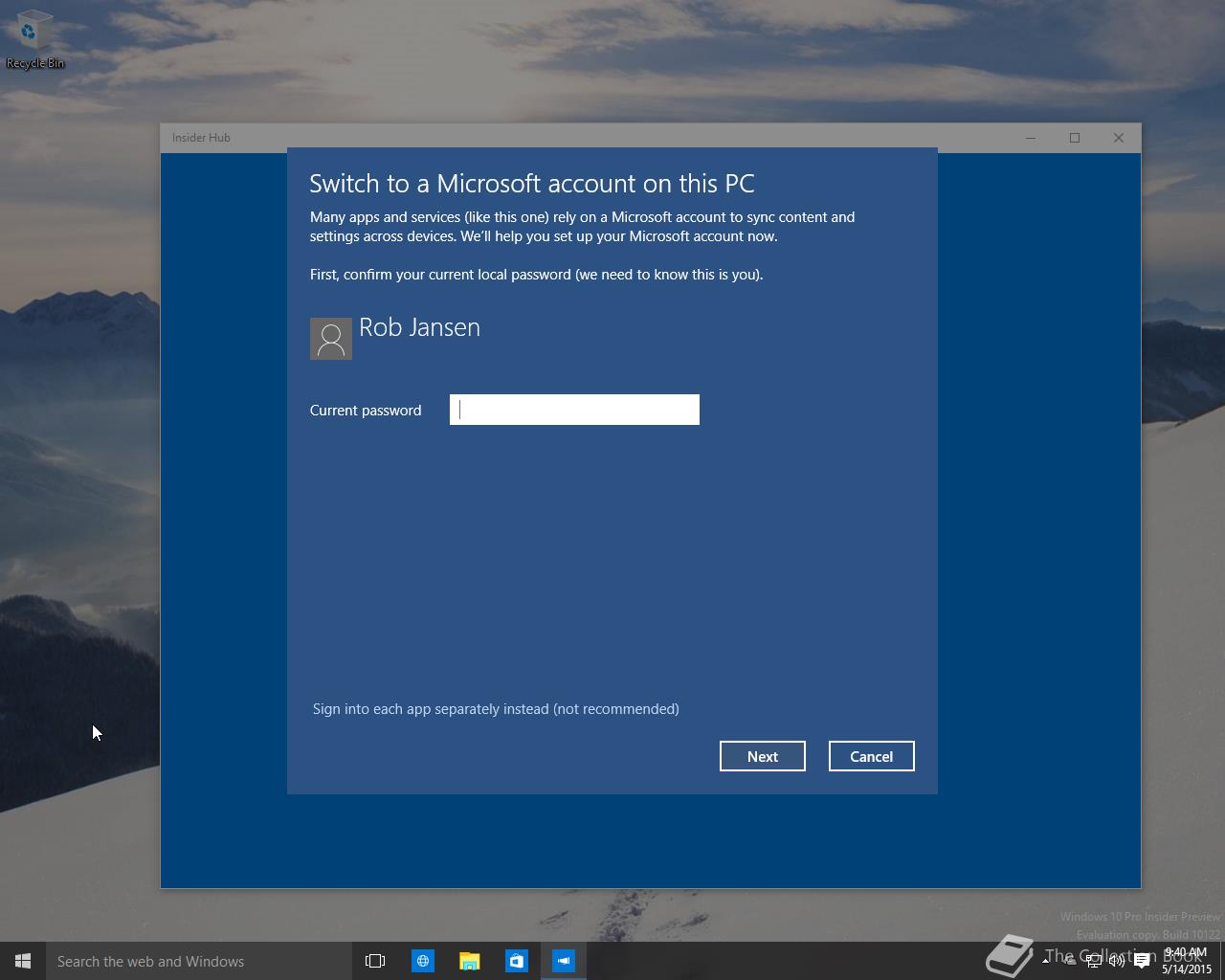Click the Rob Jansen user name
The image size is (1225, 980).
(419, 327)
